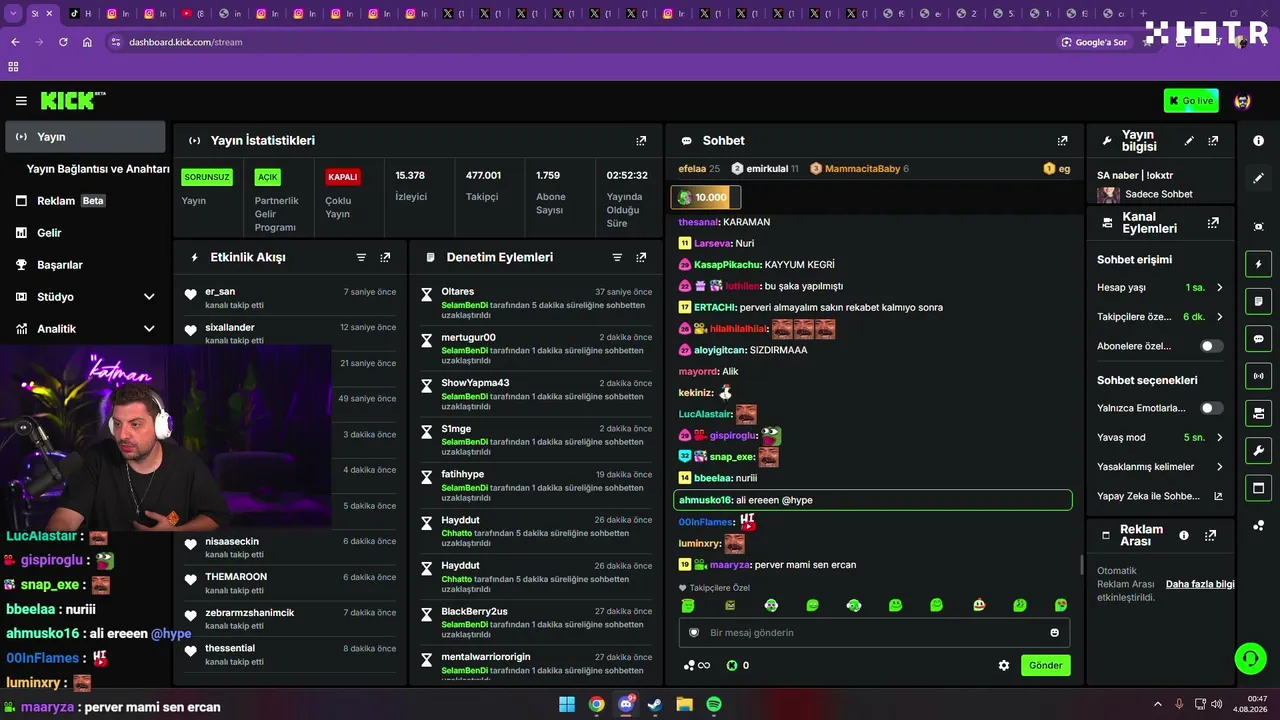The height and width of the screenshot is (720, 1280).
Task: Open the browser tab list dropdown
Action: click(14, 14)
